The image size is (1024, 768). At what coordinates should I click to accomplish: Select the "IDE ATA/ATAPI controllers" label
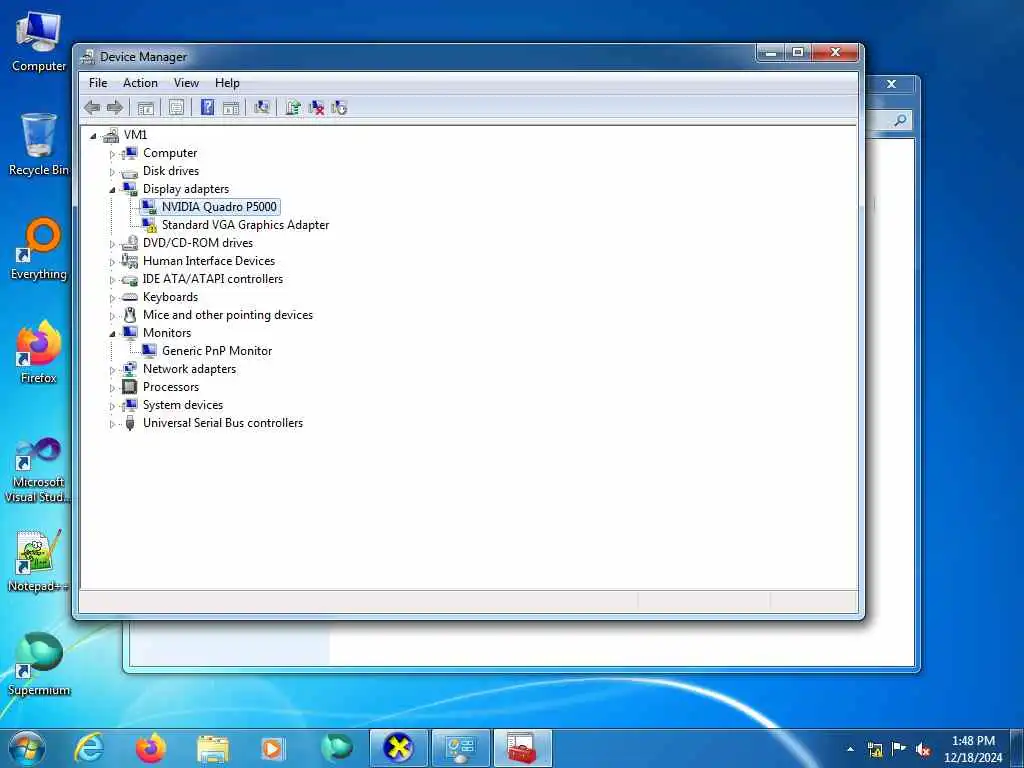click(213, 279)
